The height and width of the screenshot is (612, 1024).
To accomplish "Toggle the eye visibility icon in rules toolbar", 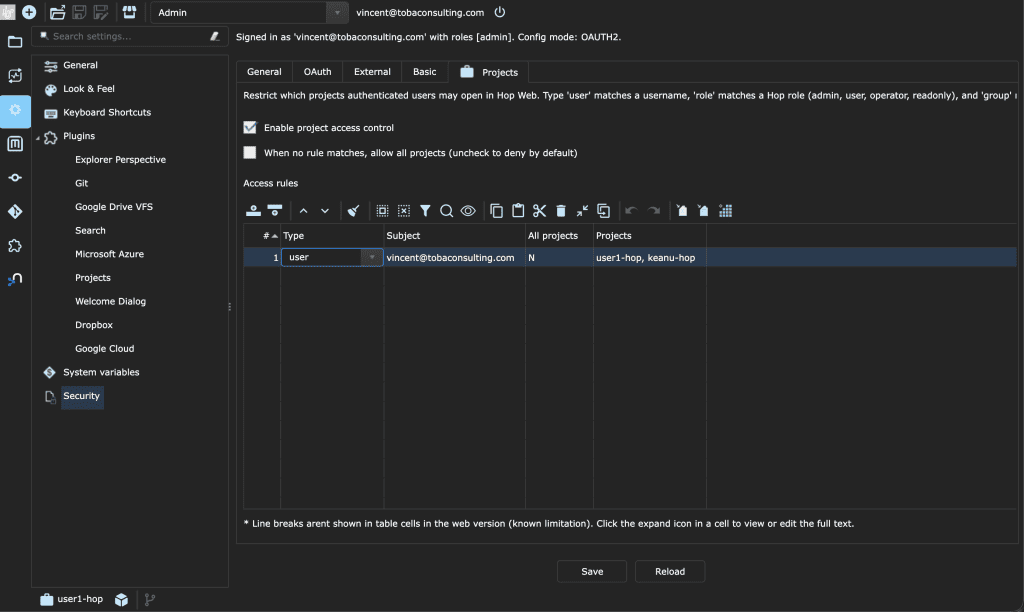I will point(468,210).
